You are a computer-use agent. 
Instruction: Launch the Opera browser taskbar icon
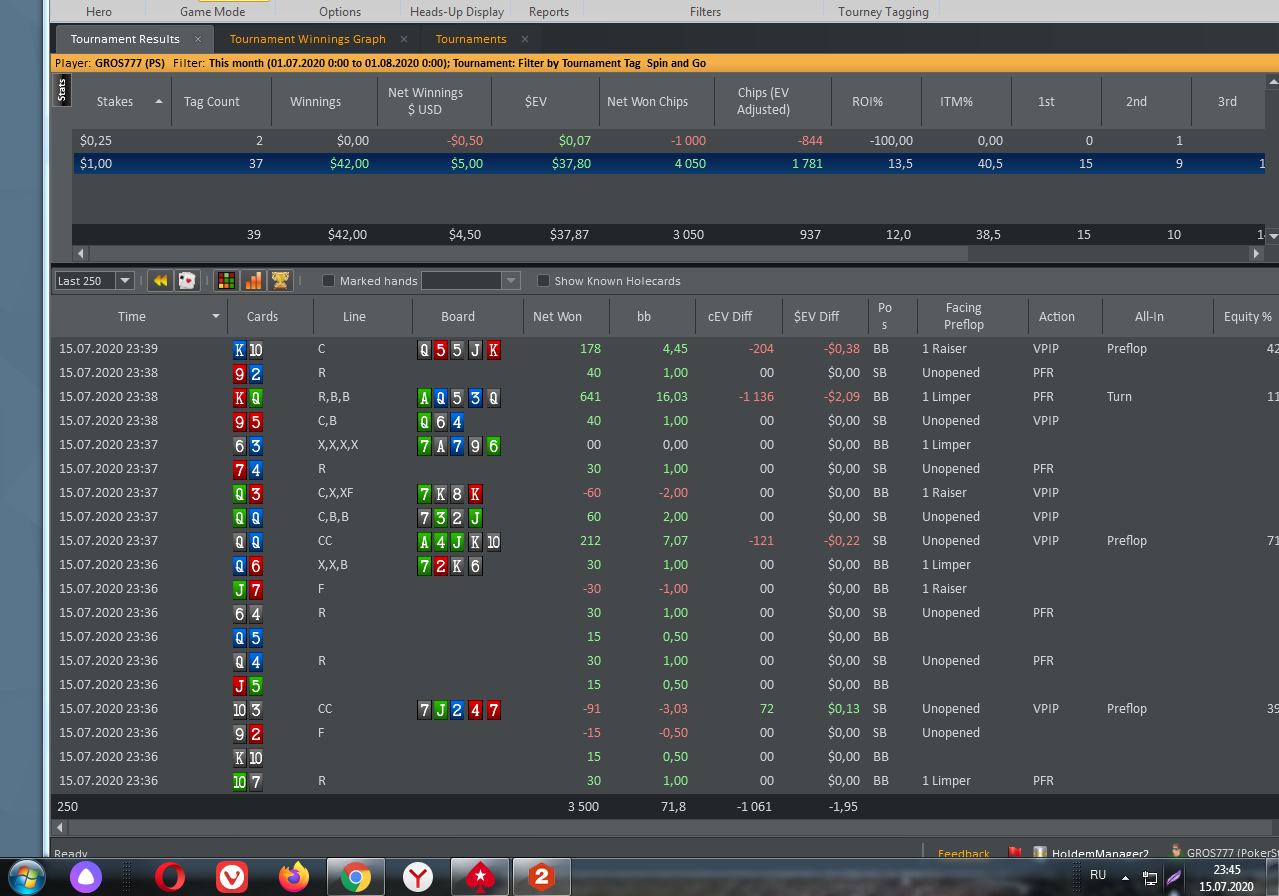point(170,877)
